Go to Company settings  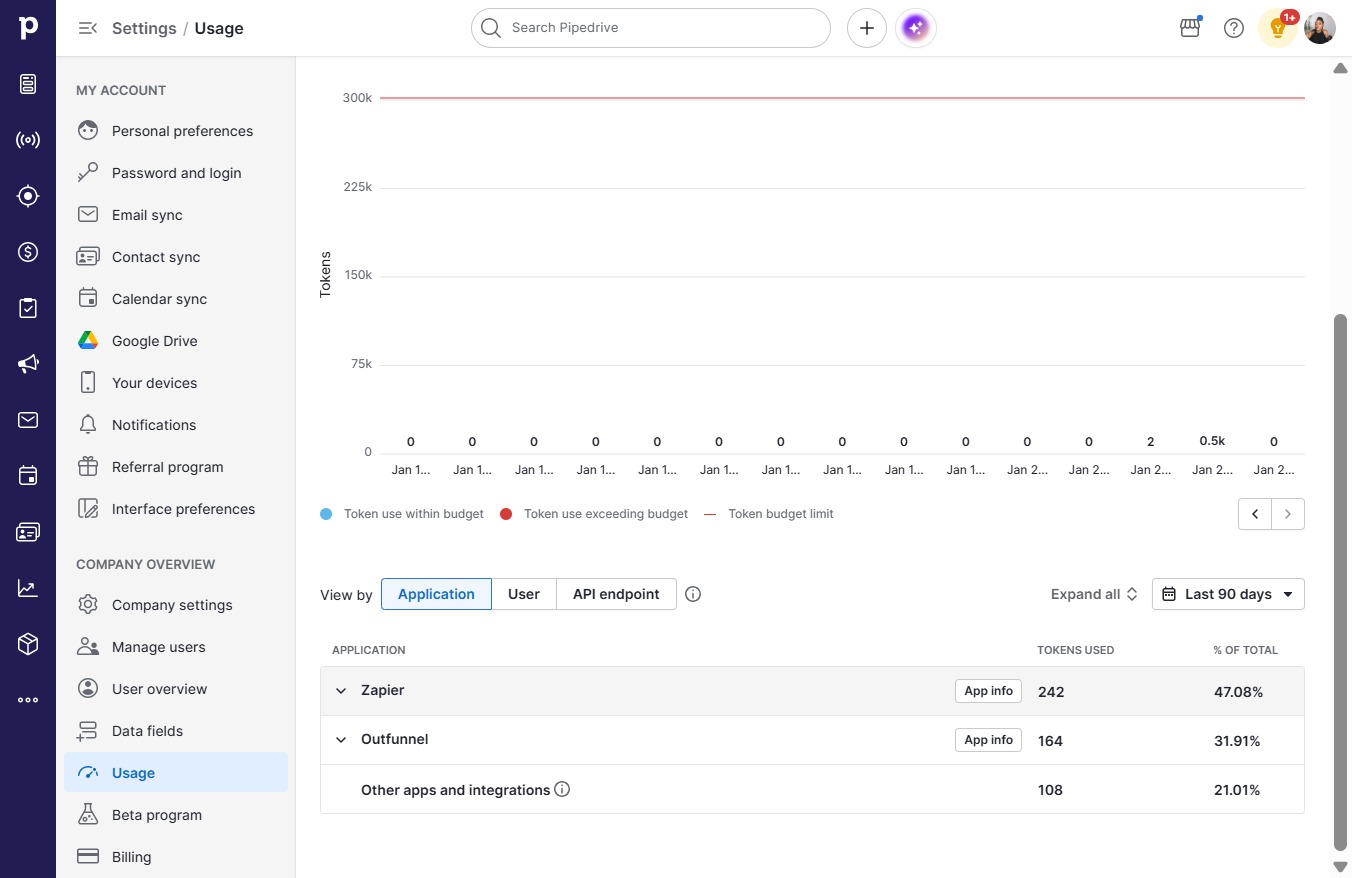[176, 605]
